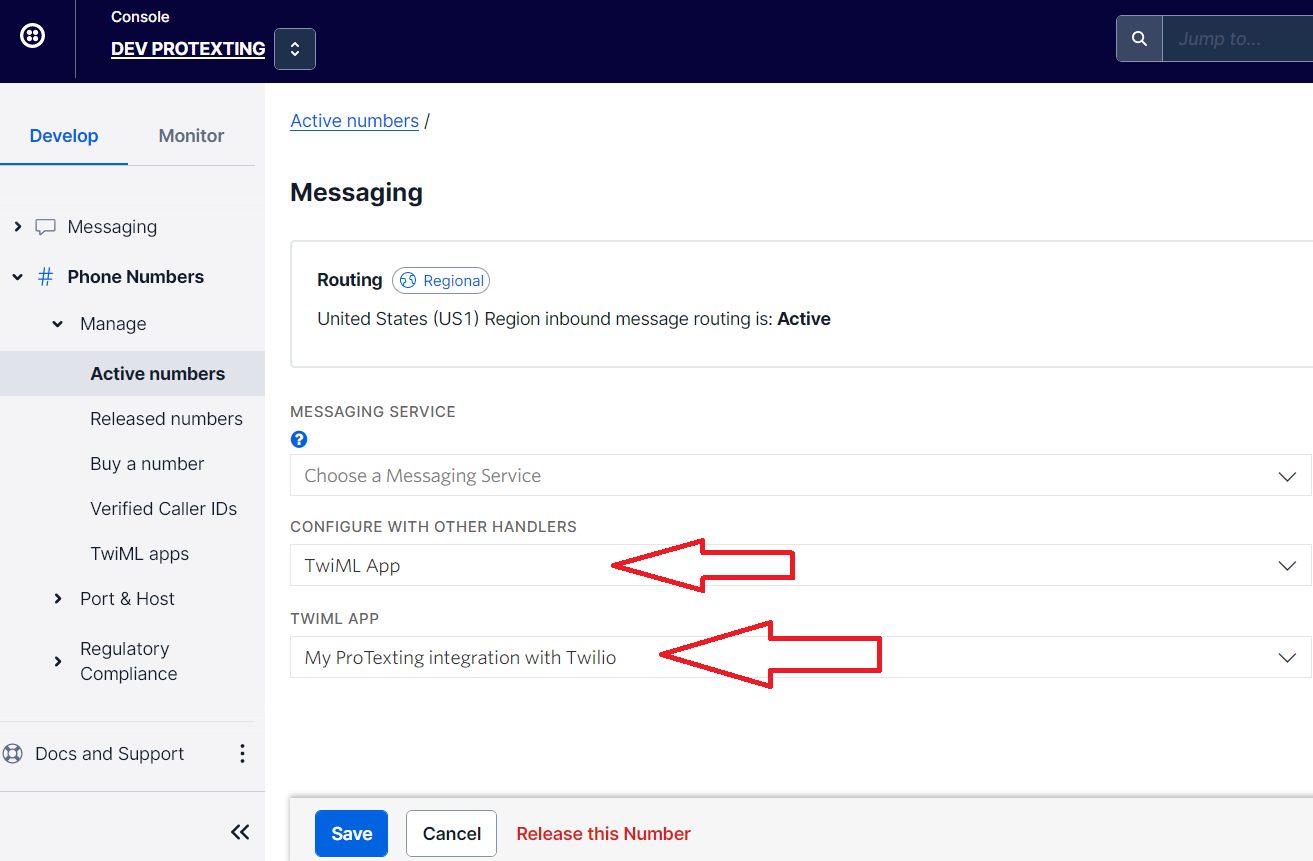Select Port & Host in sidebar
This screenshot has width=1313, height=861.
(127, 599)
